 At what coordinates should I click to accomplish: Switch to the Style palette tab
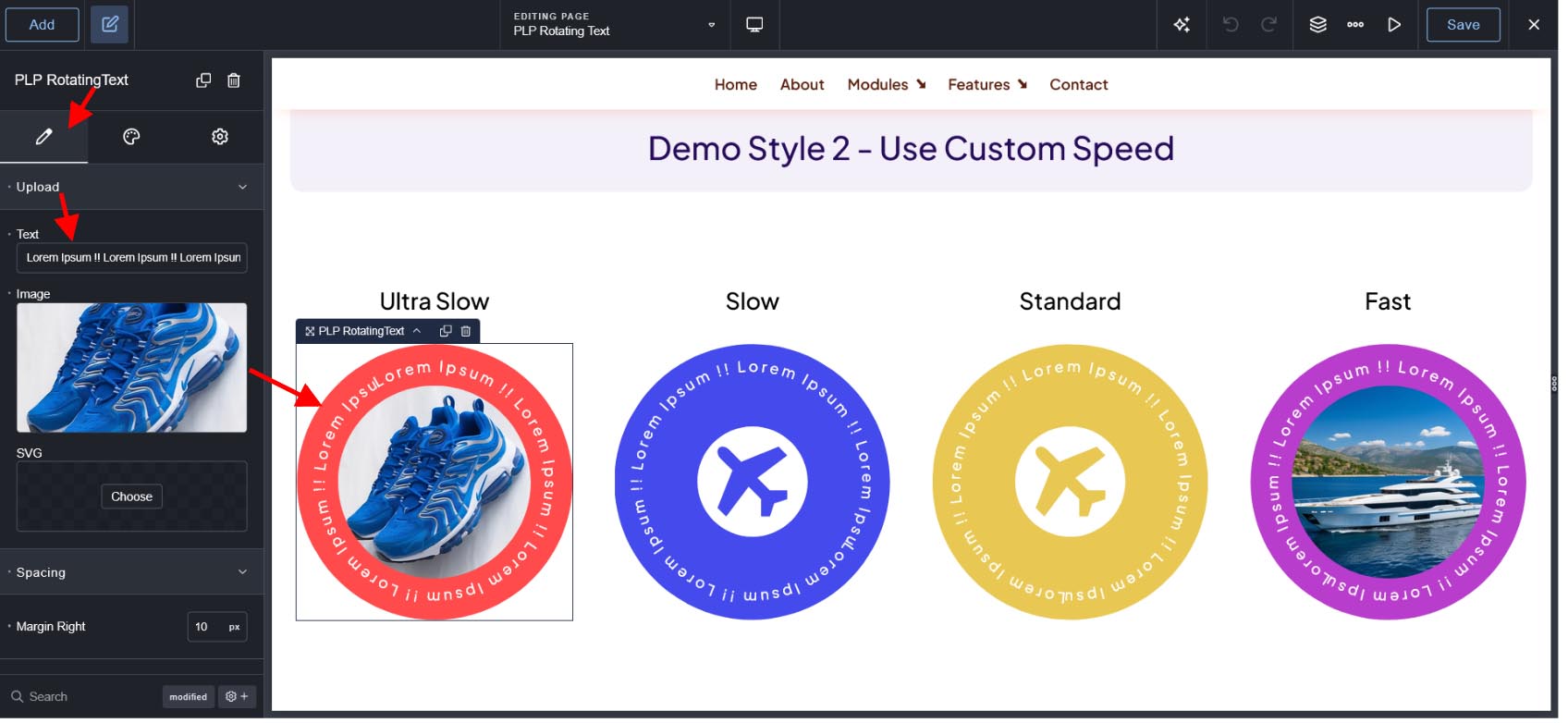tap(131, 137)
